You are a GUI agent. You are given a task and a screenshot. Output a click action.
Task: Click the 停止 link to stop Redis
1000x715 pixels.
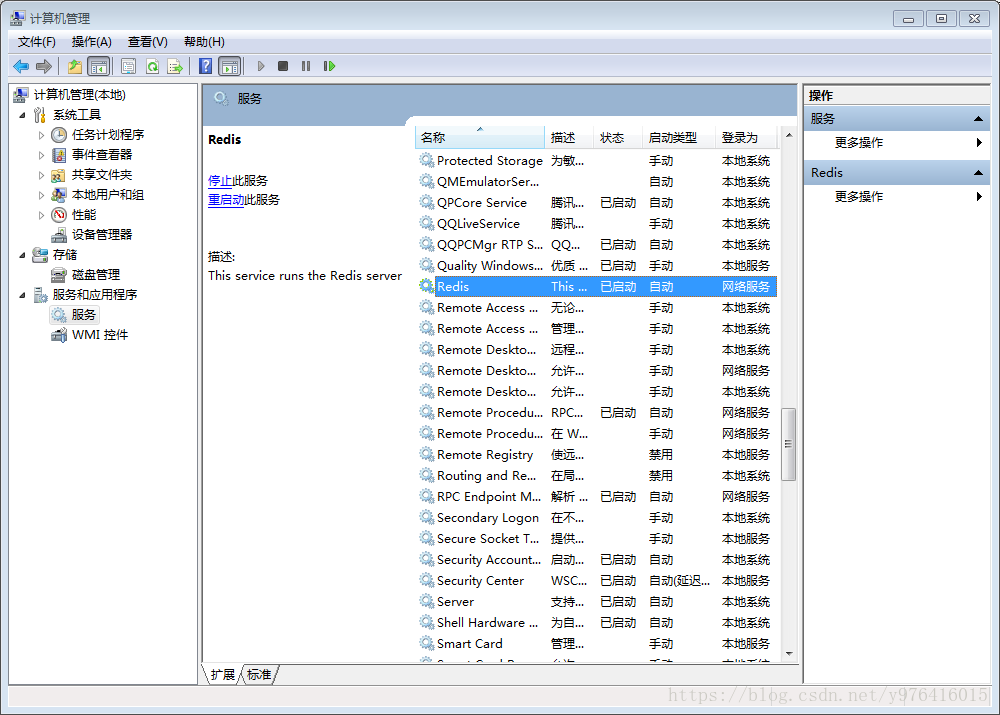click(x=220, y=181)
